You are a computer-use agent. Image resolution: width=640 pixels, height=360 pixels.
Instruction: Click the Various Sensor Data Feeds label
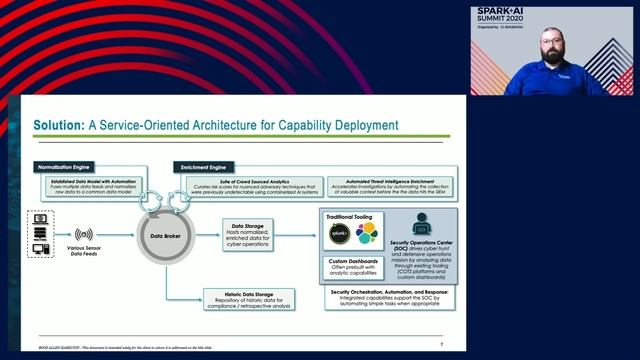point(84,251)
